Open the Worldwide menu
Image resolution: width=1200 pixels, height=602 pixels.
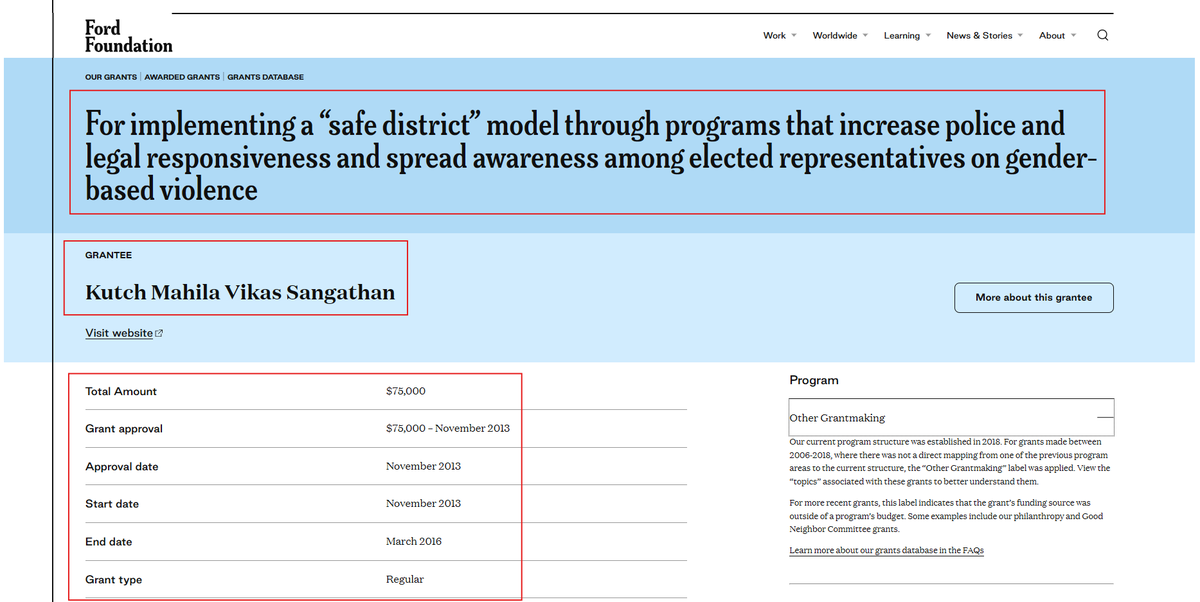click(x=834, y=35)
